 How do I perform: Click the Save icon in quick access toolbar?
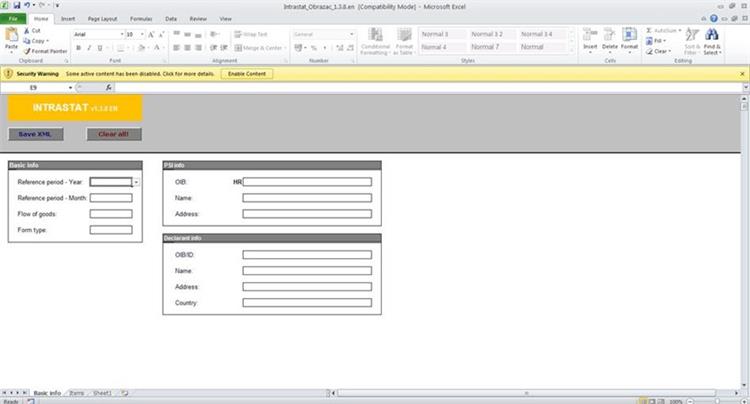(17, 5)
